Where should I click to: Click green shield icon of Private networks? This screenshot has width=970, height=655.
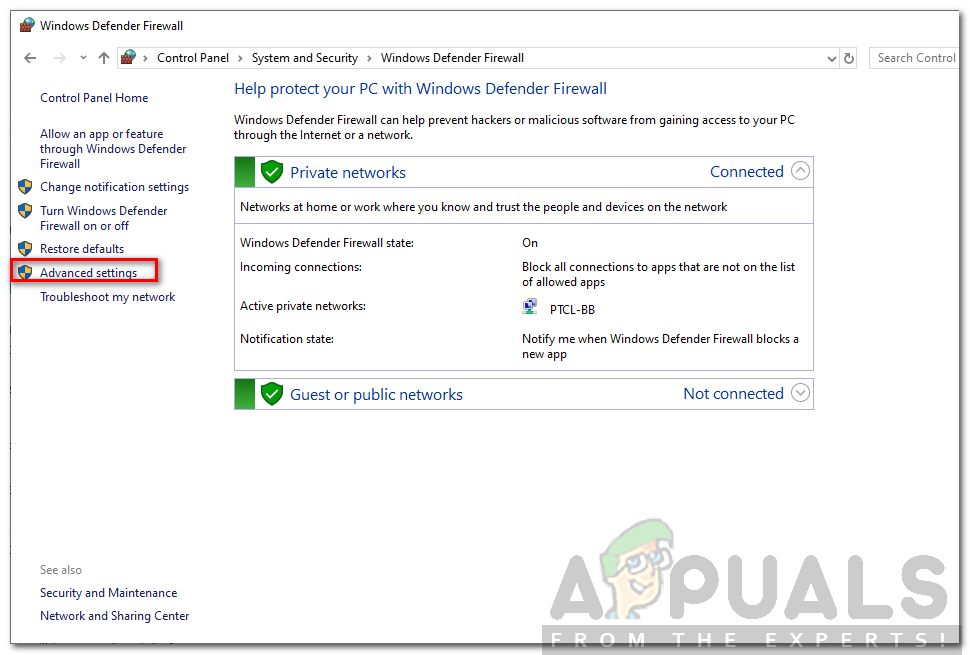pyautogui.click(x=272, y=172)
